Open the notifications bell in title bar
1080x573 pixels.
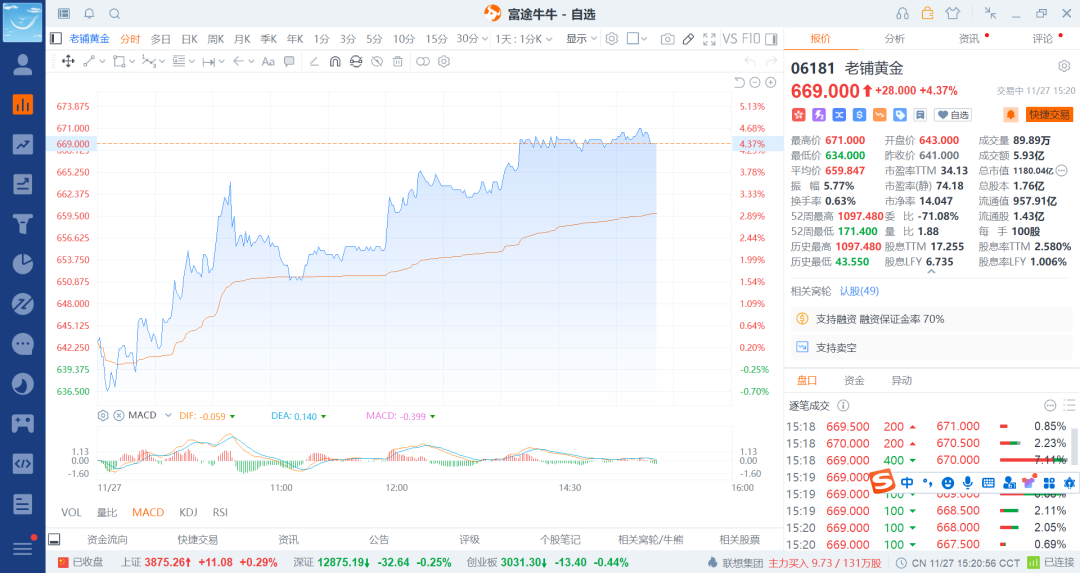point(90,14)
